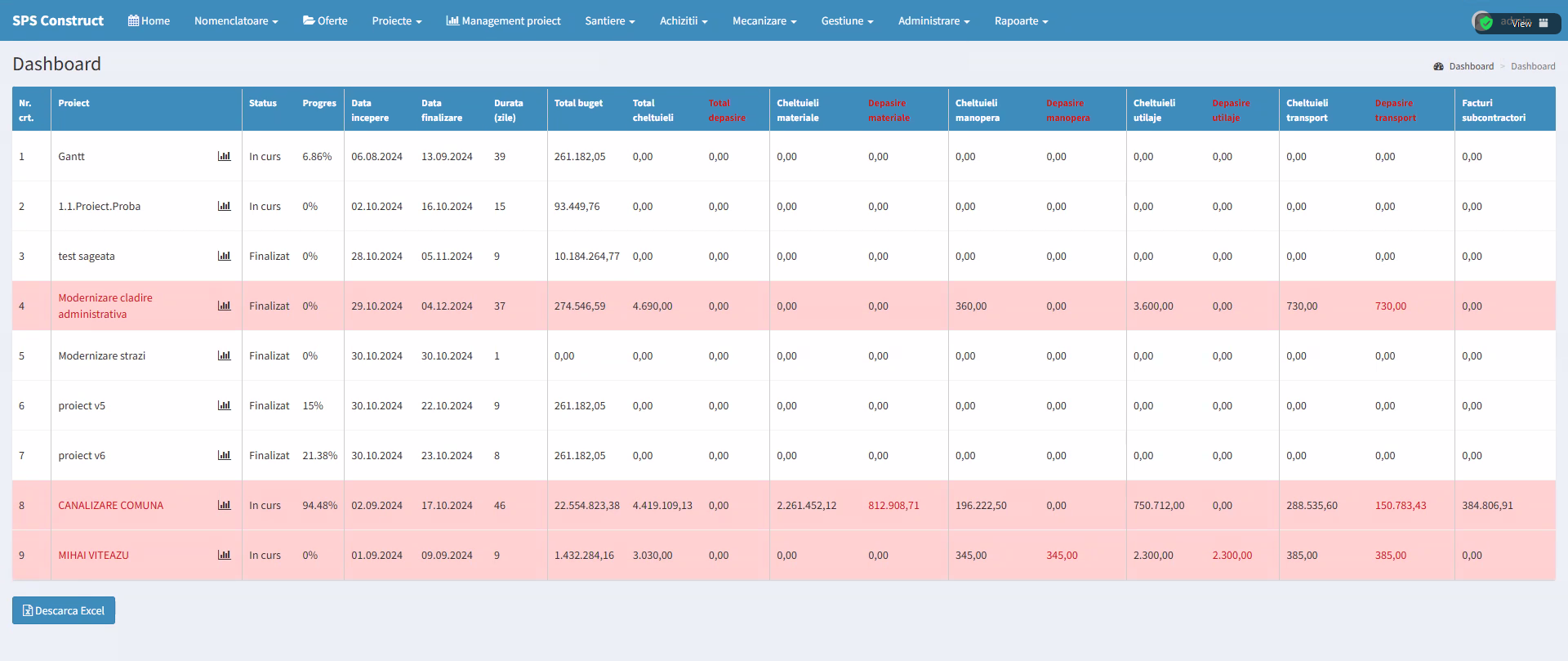Open the Administrare dropdown
1568x661 pixels.
[x=933, y=20]
